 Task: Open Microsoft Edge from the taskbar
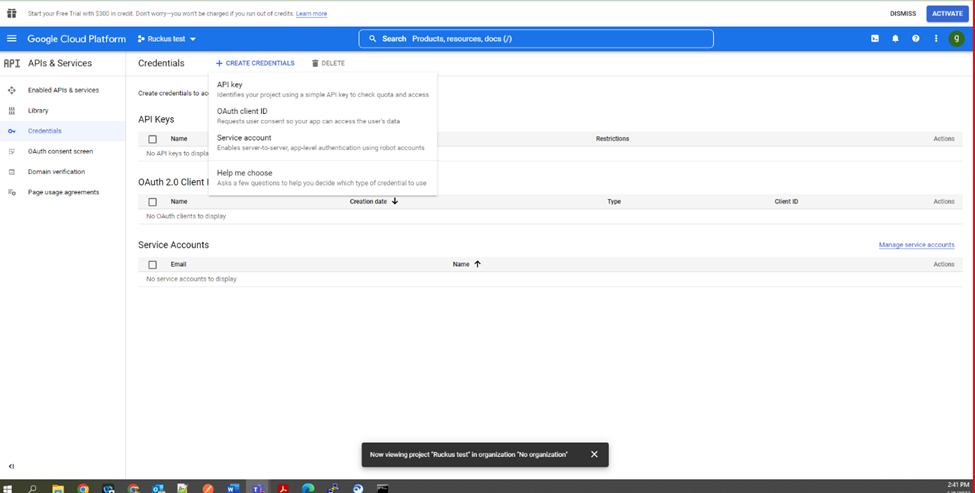click(308, 489)
